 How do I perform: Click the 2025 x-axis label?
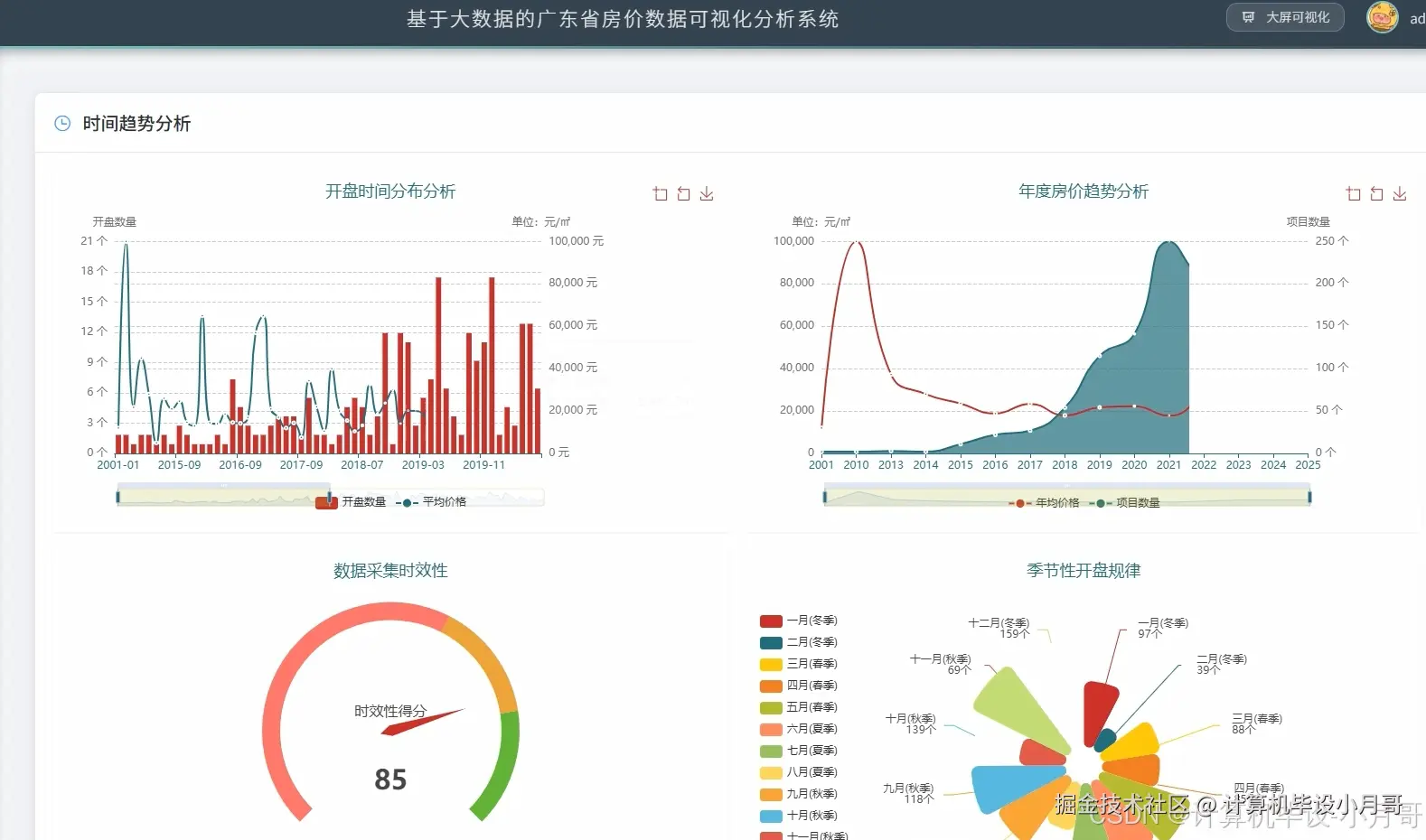pyautogui.click(x=1308, y=465)
